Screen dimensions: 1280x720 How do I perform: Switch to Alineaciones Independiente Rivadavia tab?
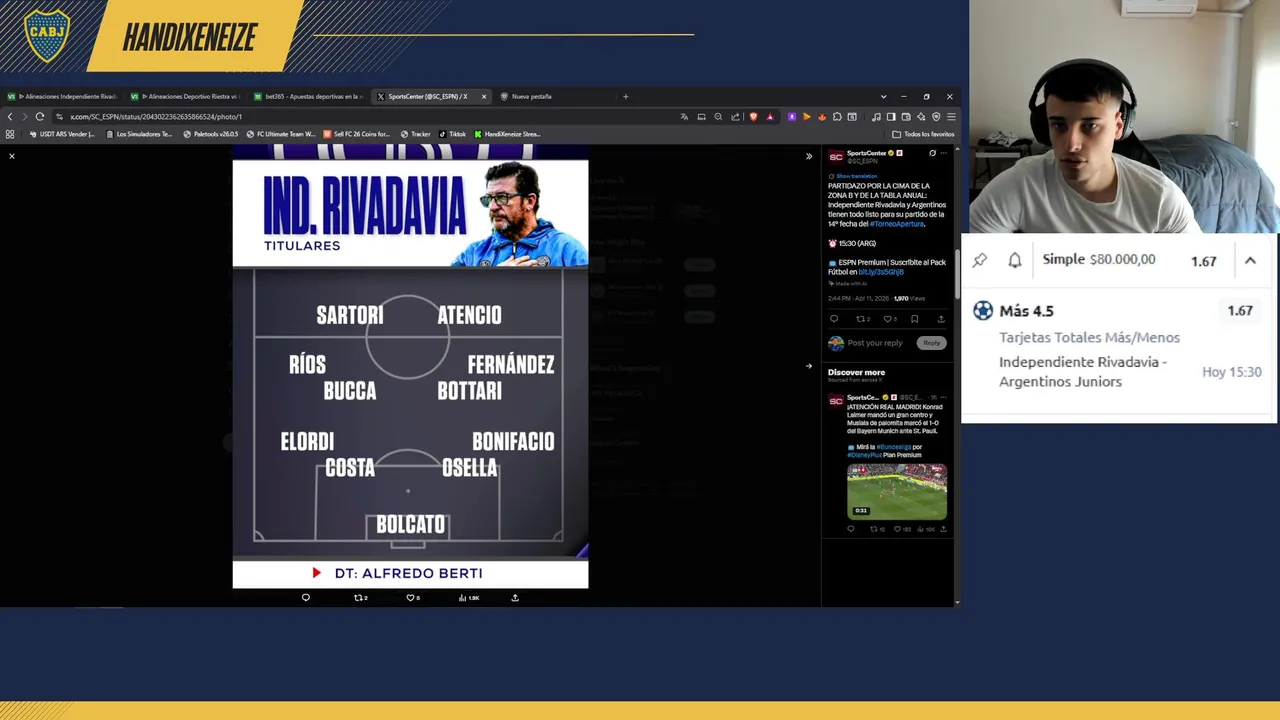(63, 97)
